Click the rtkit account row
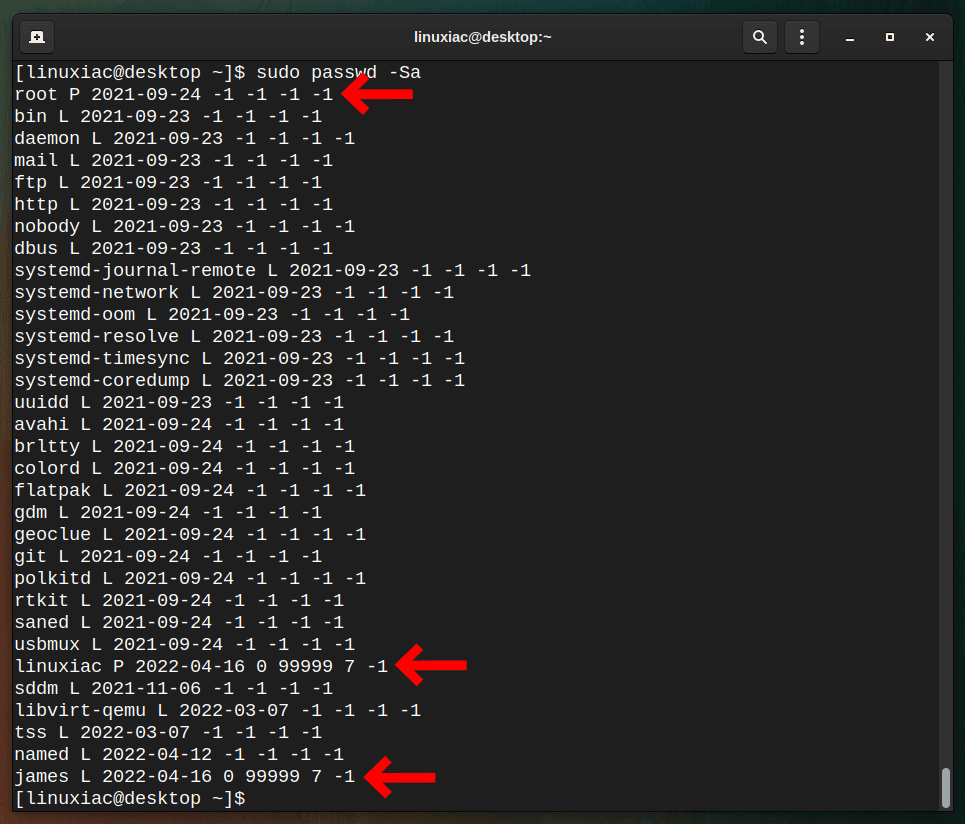This screenshot has width=965, height=824. pos(179,601)
